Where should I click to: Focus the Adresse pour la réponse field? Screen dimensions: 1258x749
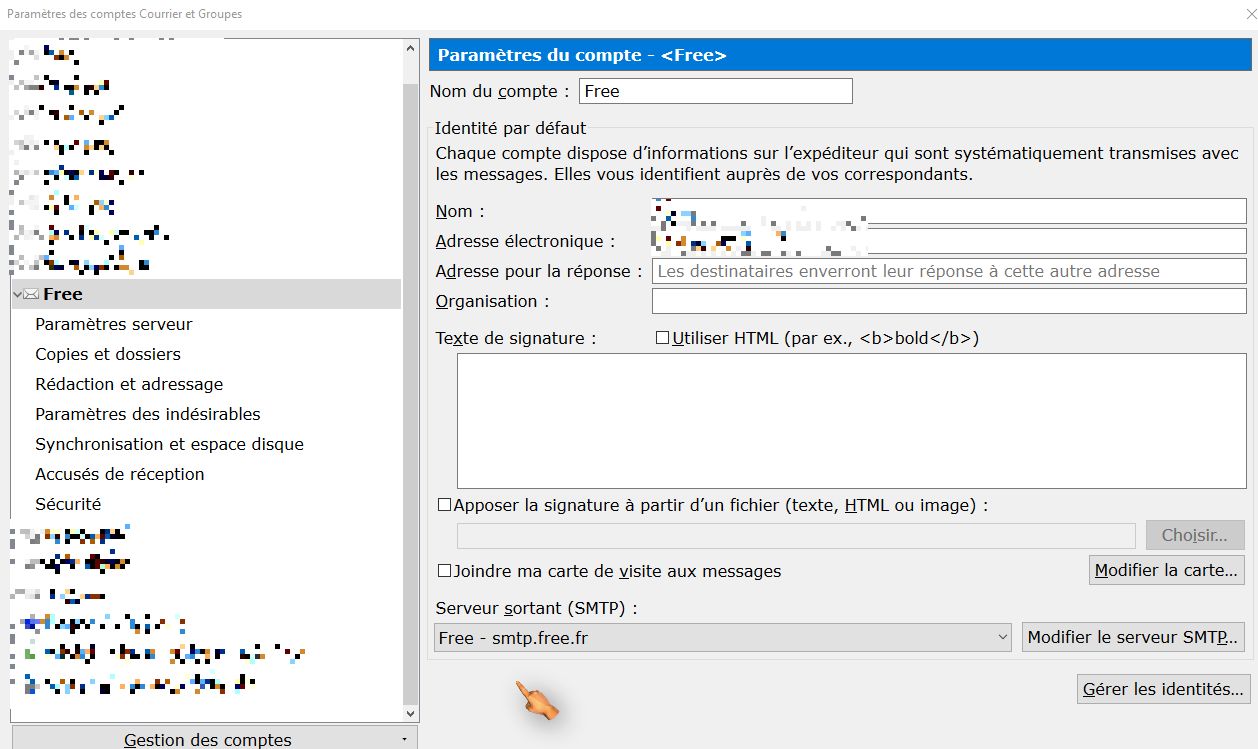click(948, 271)
